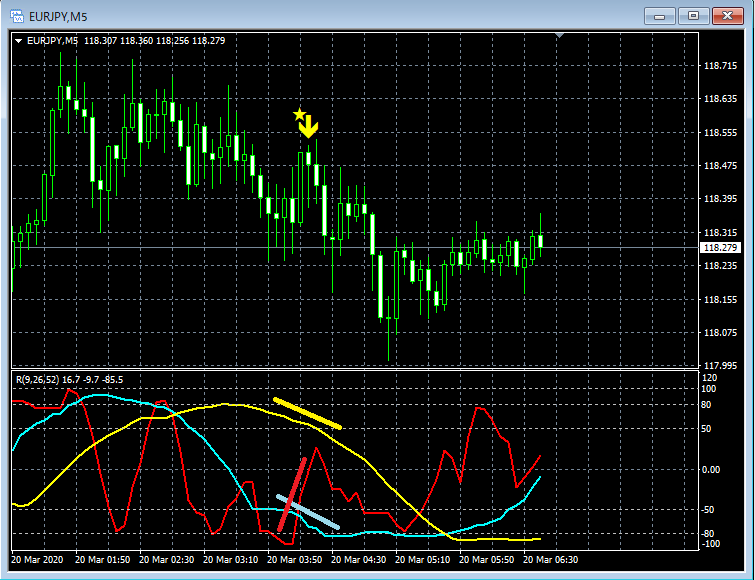This screenshot has width=755, height=580.
Task: Click indicator scale value 0.00
Action: coord(711,470)
